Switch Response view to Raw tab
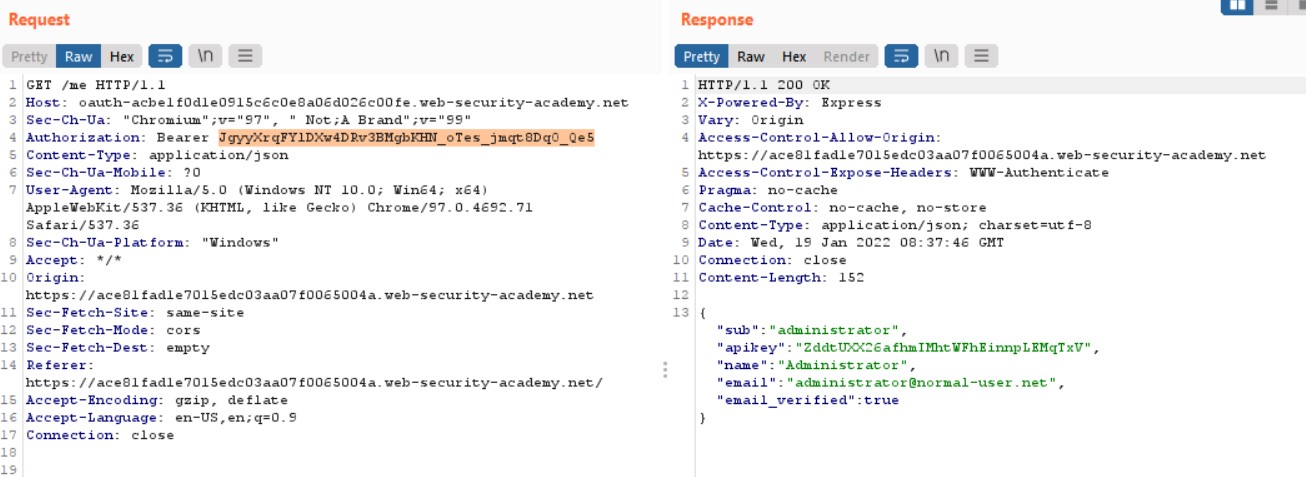 coord(751,57)
